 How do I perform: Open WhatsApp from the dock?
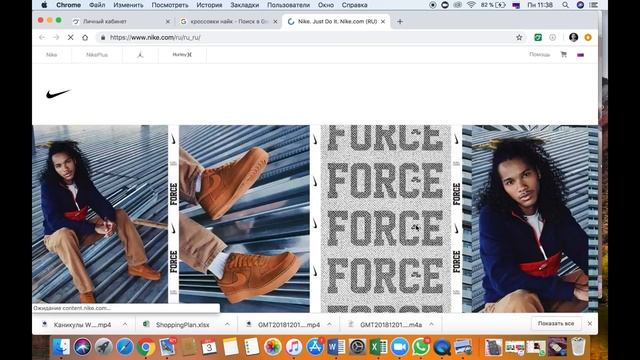tap(421, 347)
